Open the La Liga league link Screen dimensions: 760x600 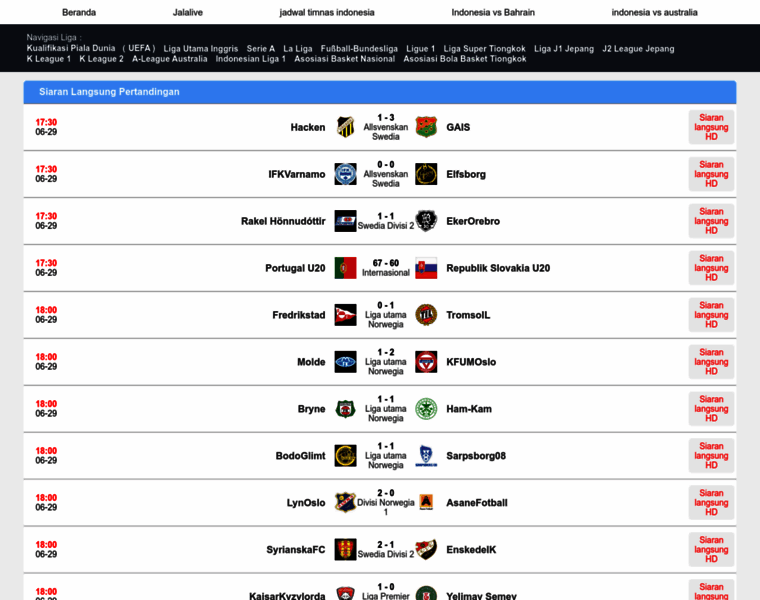[298, 48]
